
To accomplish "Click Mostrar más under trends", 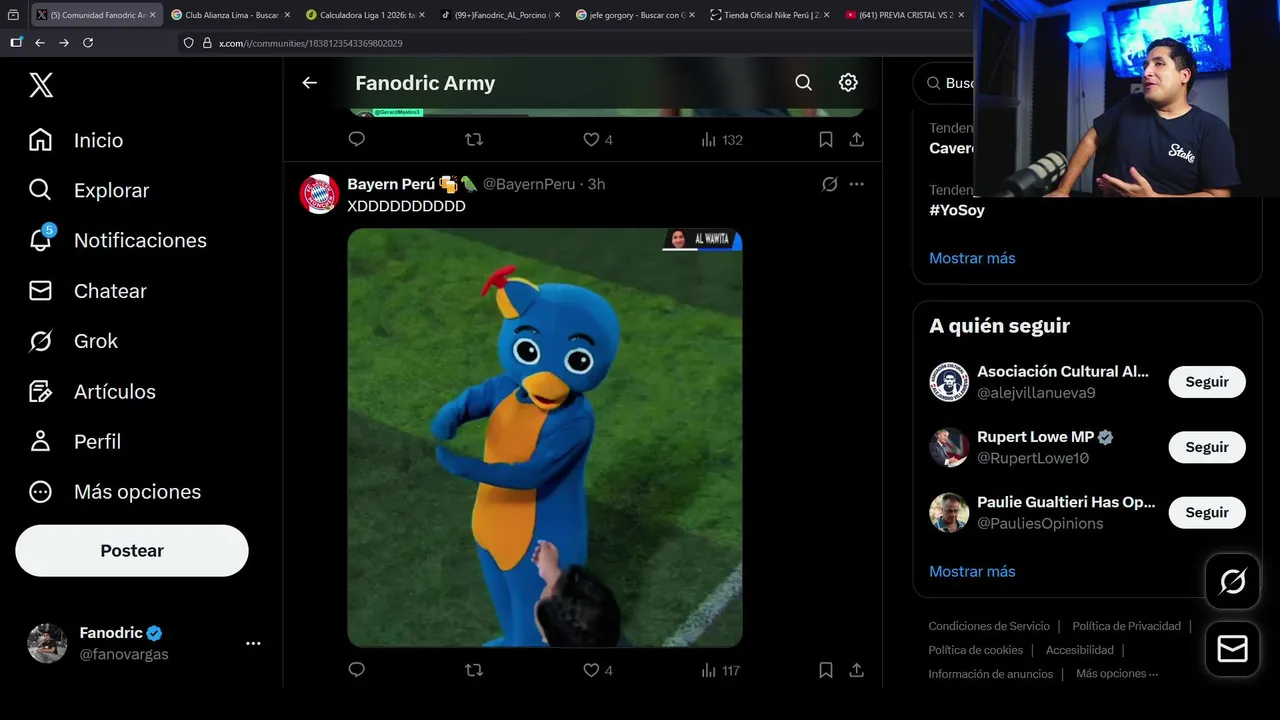I will [x=972, y=258].
